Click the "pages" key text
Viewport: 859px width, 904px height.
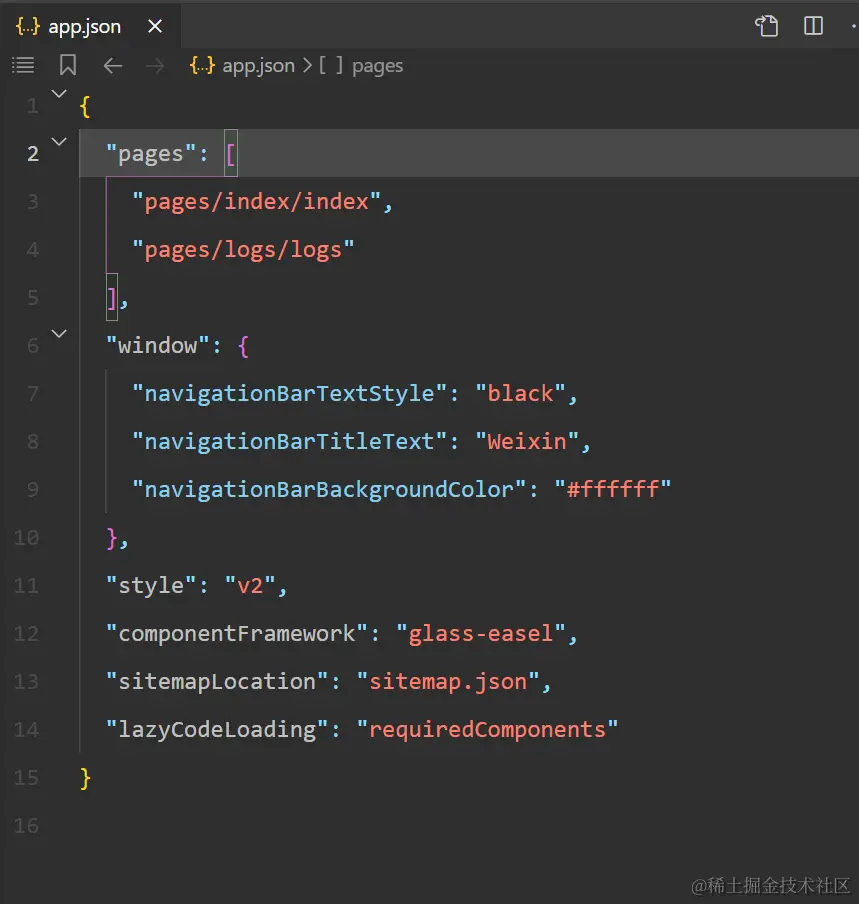pos(150,154)
